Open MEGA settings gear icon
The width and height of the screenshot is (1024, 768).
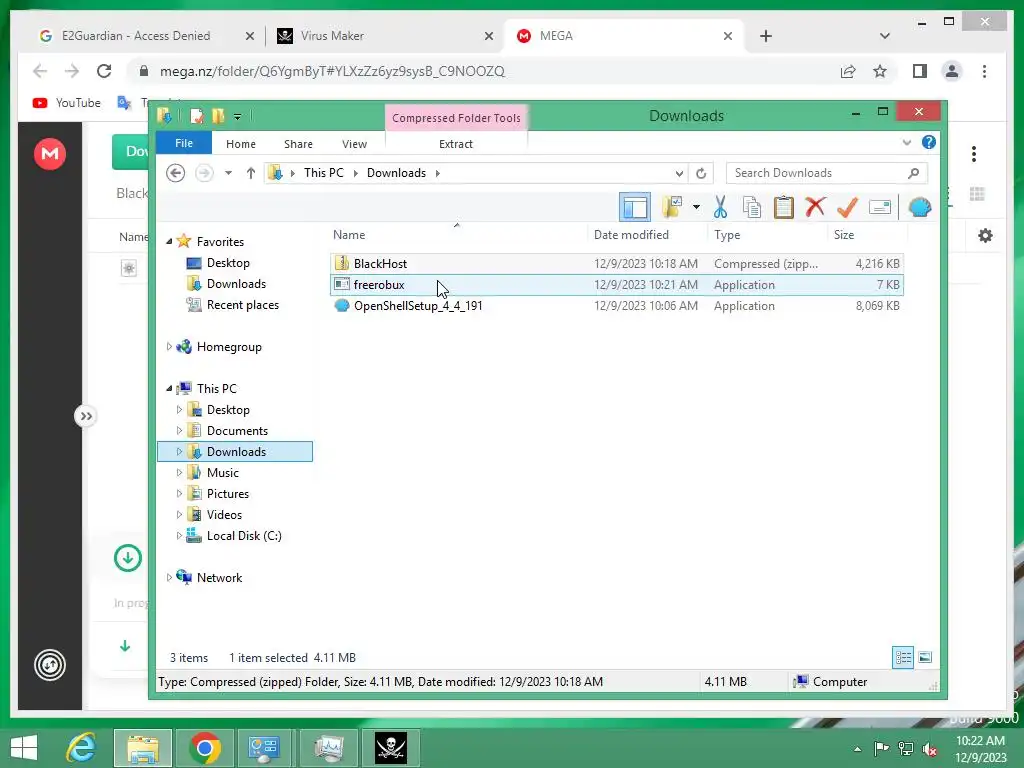coord(985,236)
